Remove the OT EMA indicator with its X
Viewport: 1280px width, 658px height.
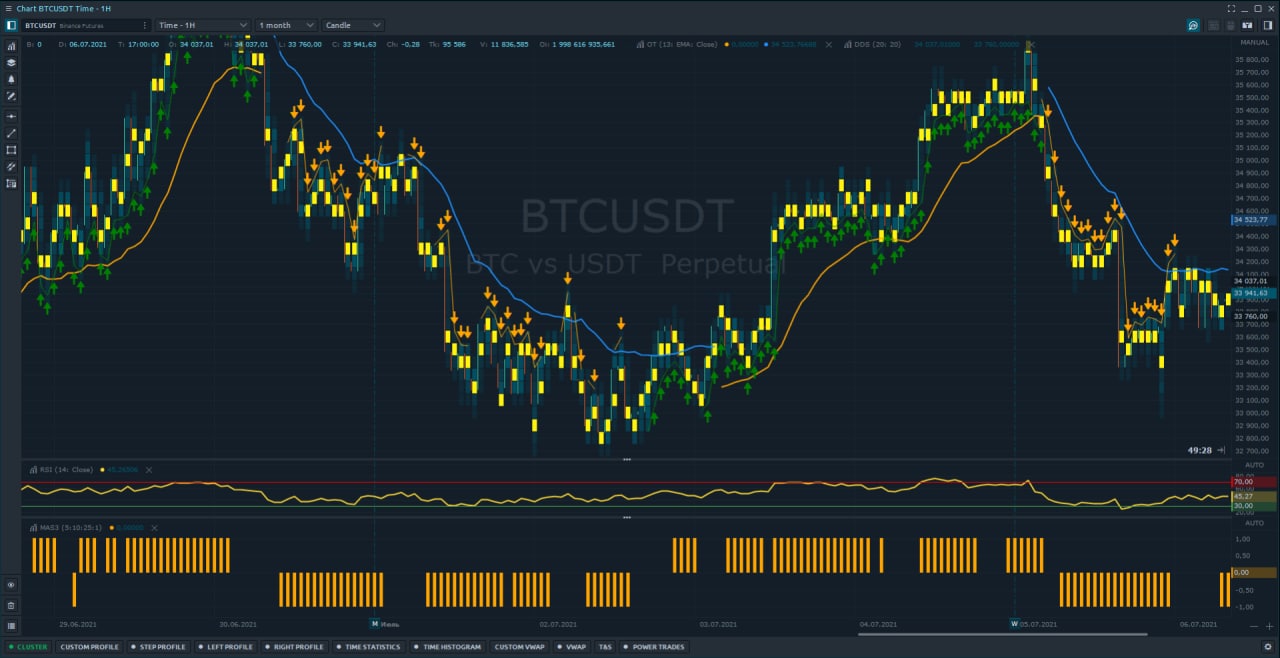tap(827, 44)
